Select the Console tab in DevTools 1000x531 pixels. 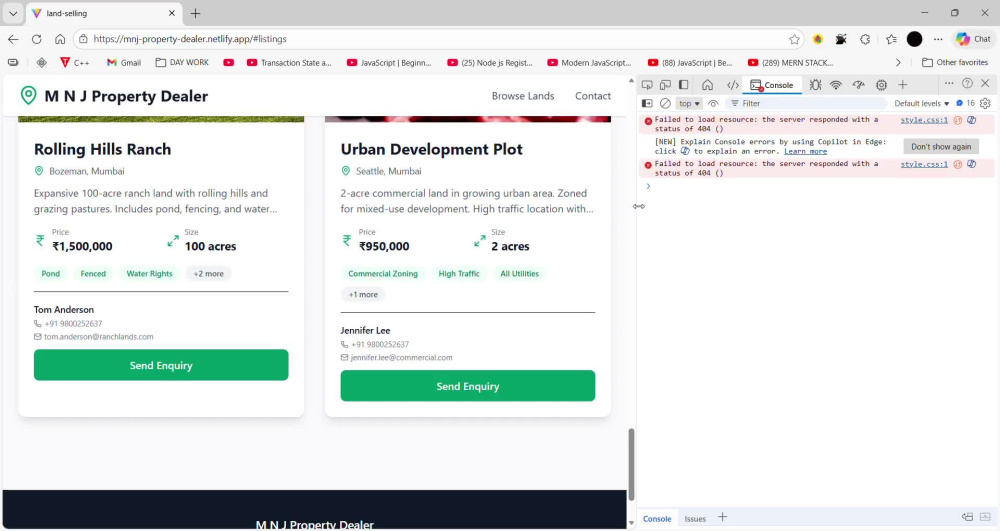coord(772,85)
